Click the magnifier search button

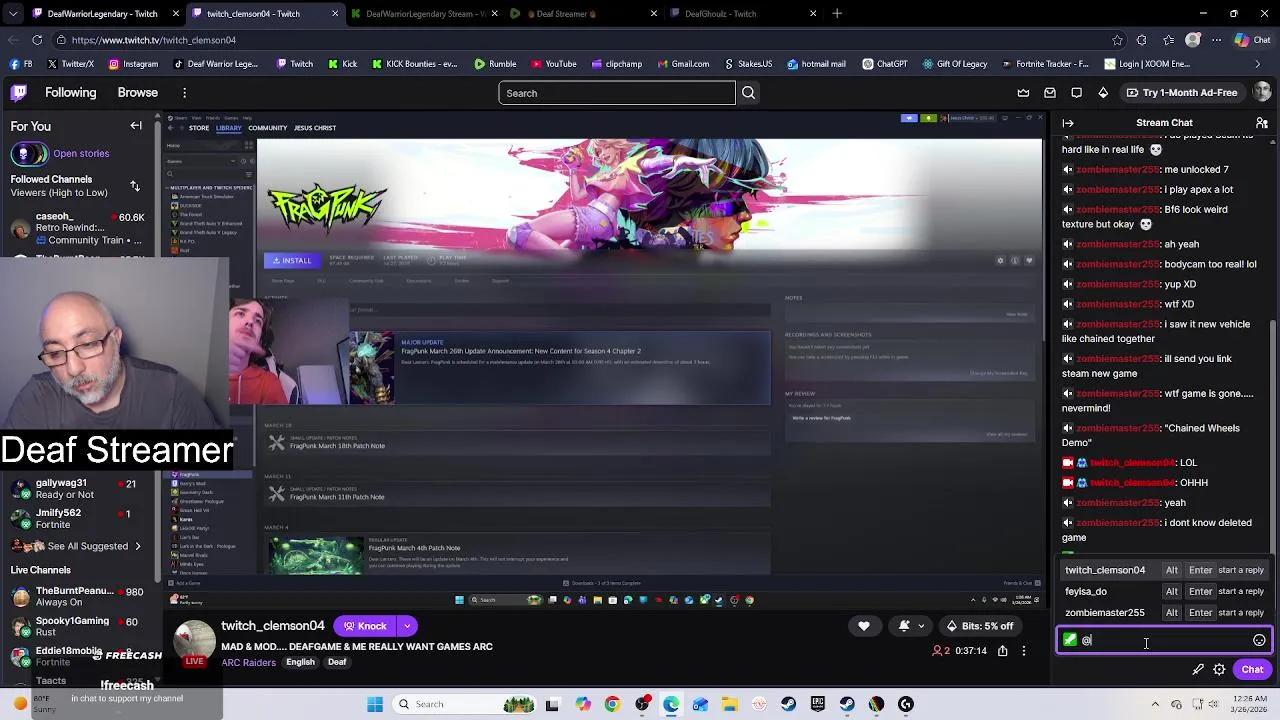[748, 93]
